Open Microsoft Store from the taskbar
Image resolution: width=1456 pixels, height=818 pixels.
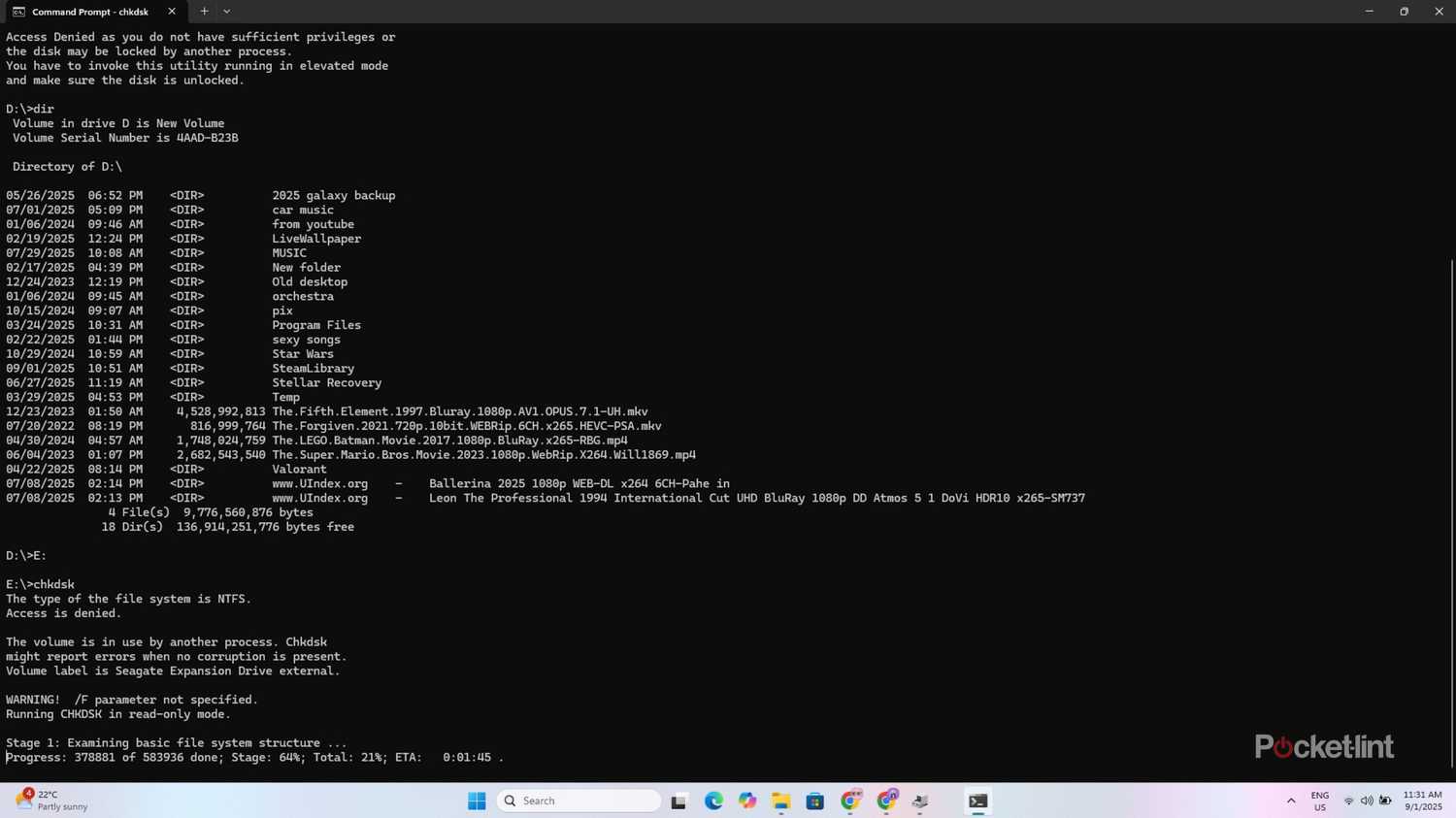(x=815, y=801)
